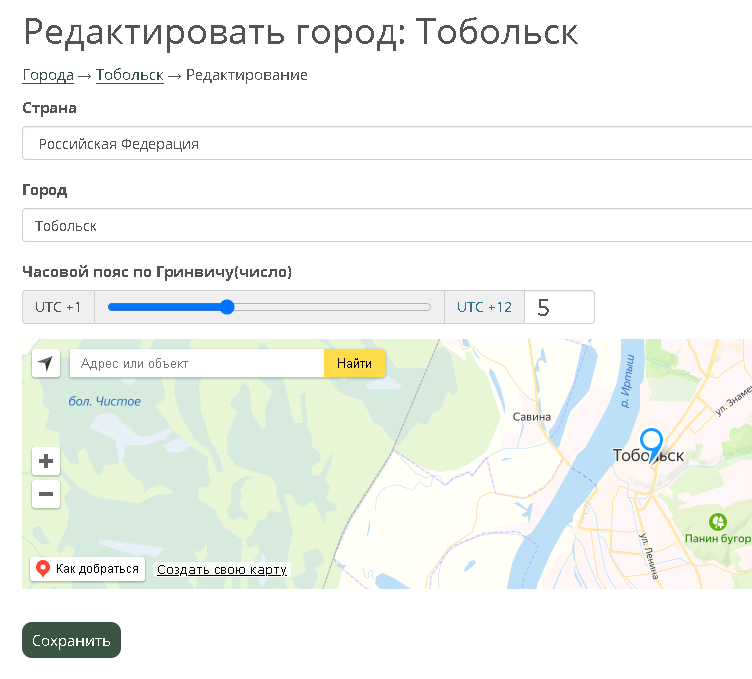
Task: Click the Сохранить save button
Action: pos(71,640)
